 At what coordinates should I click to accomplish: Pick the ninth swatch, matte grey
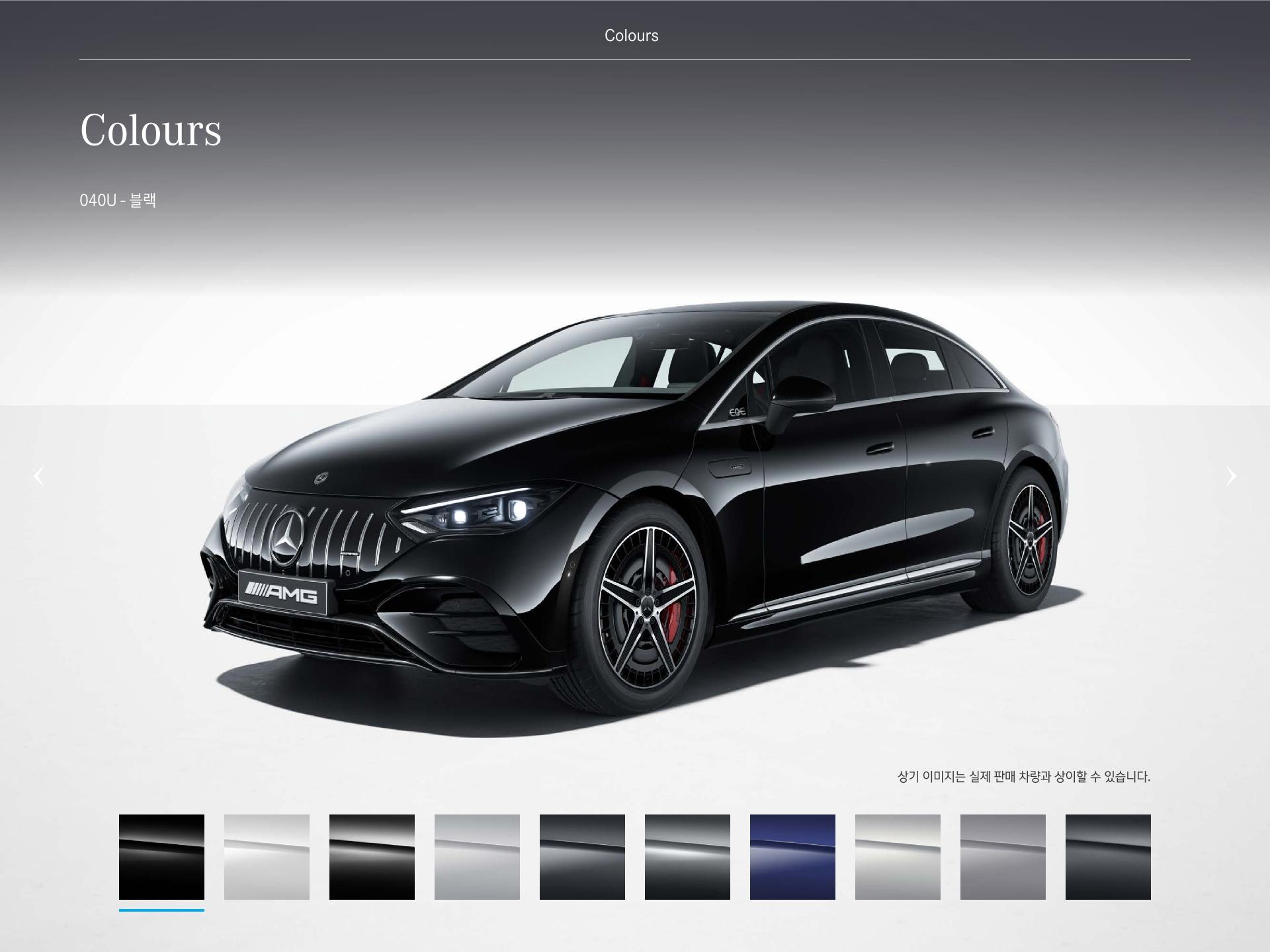pyautogui.click(x=1003, y=857)
